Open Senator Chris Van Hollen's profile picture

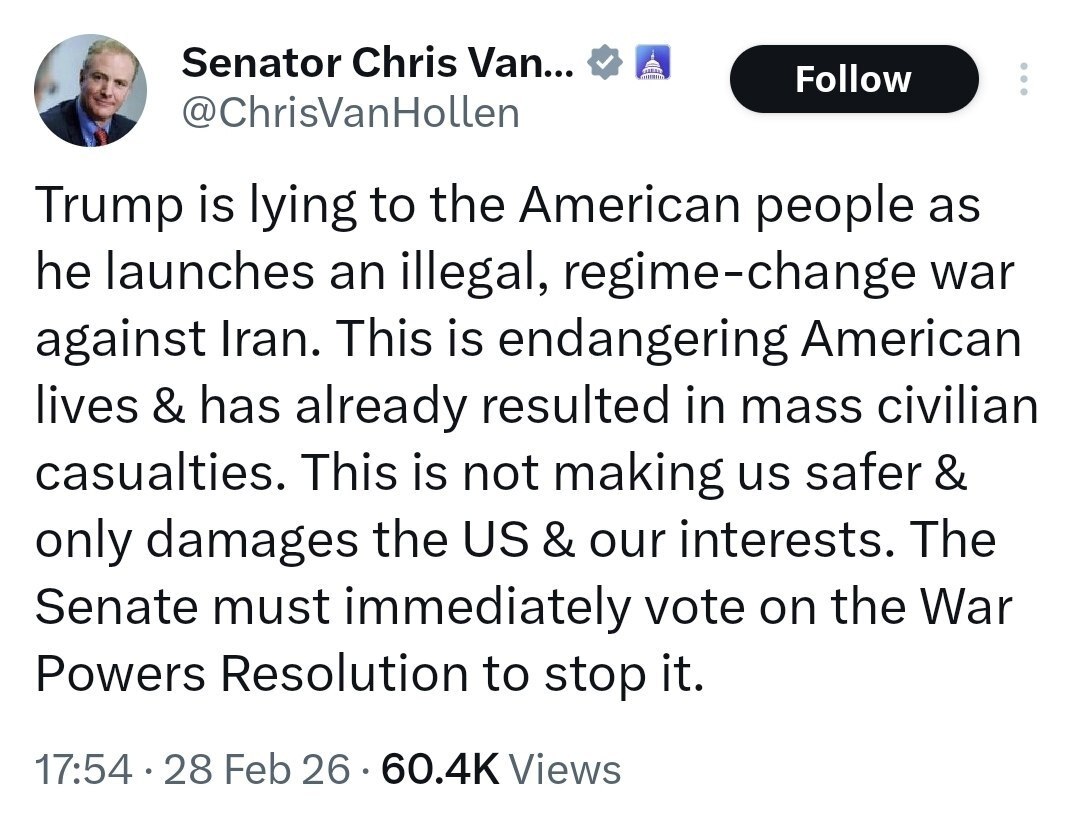[91, 91]
